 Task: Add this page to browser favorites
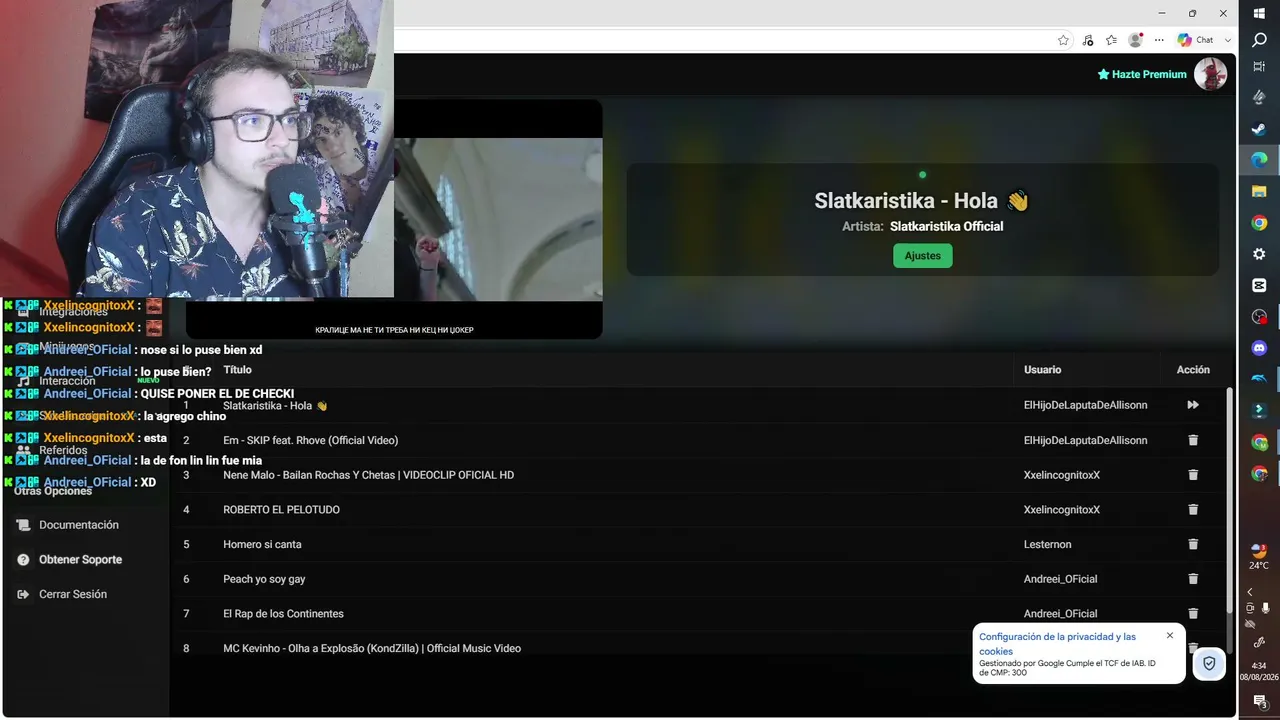[1063, 40]
